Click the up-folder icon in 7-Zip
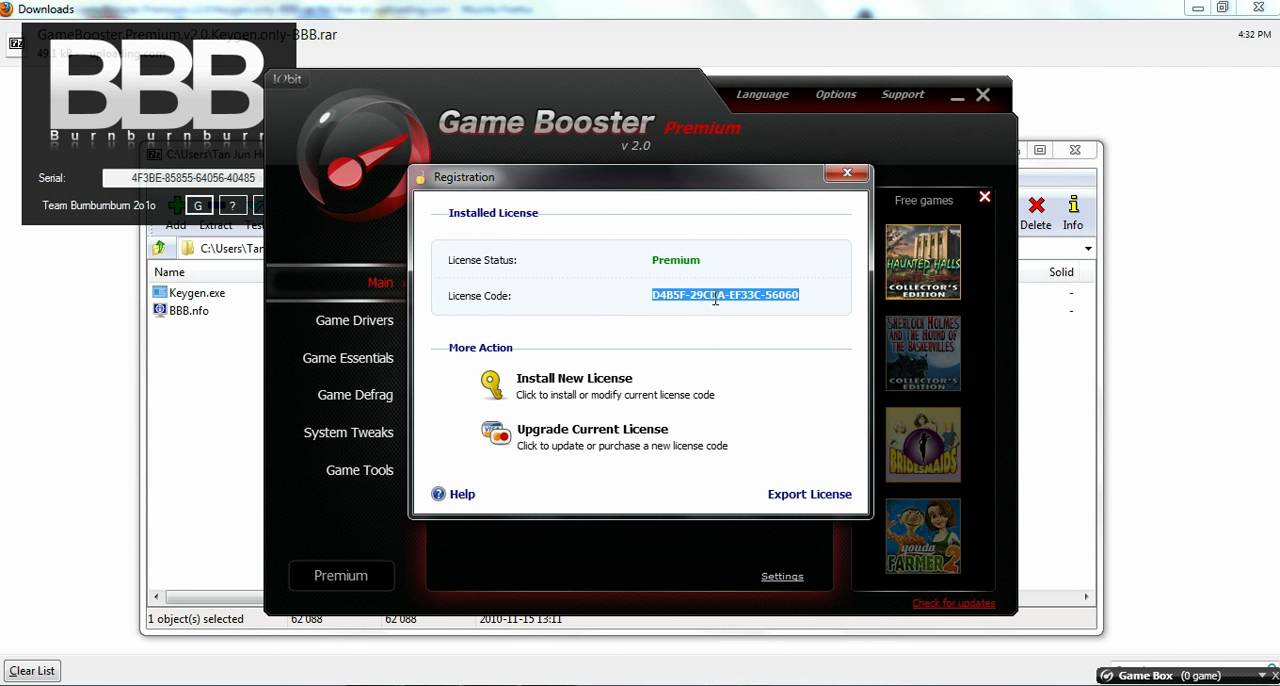The width and height of the screenshot is (1280, 686). tap(158, 248)
